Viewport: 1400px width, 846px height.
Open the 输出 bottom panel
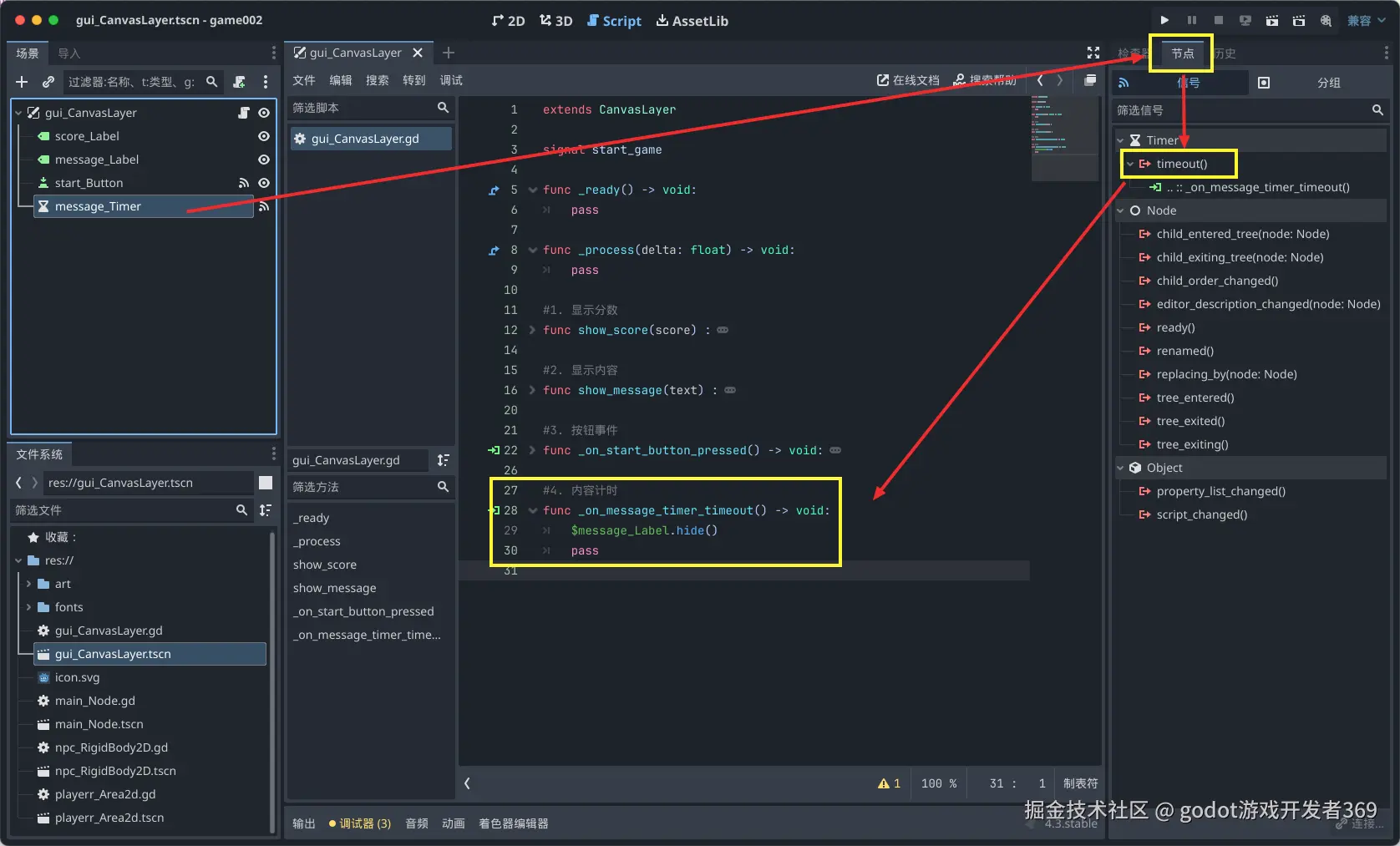pos(304,823)
